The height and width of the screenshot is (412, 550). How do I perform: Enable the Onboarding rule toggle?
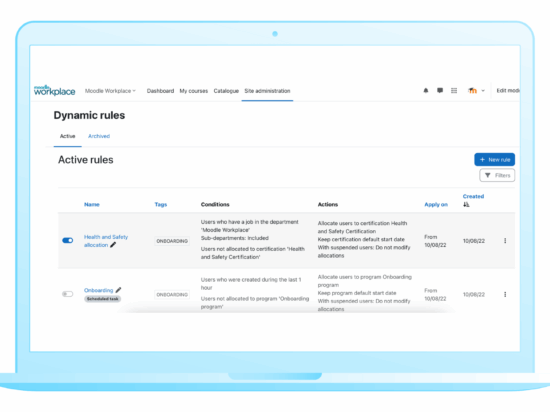pyautogui.click(x=68, y=294)
